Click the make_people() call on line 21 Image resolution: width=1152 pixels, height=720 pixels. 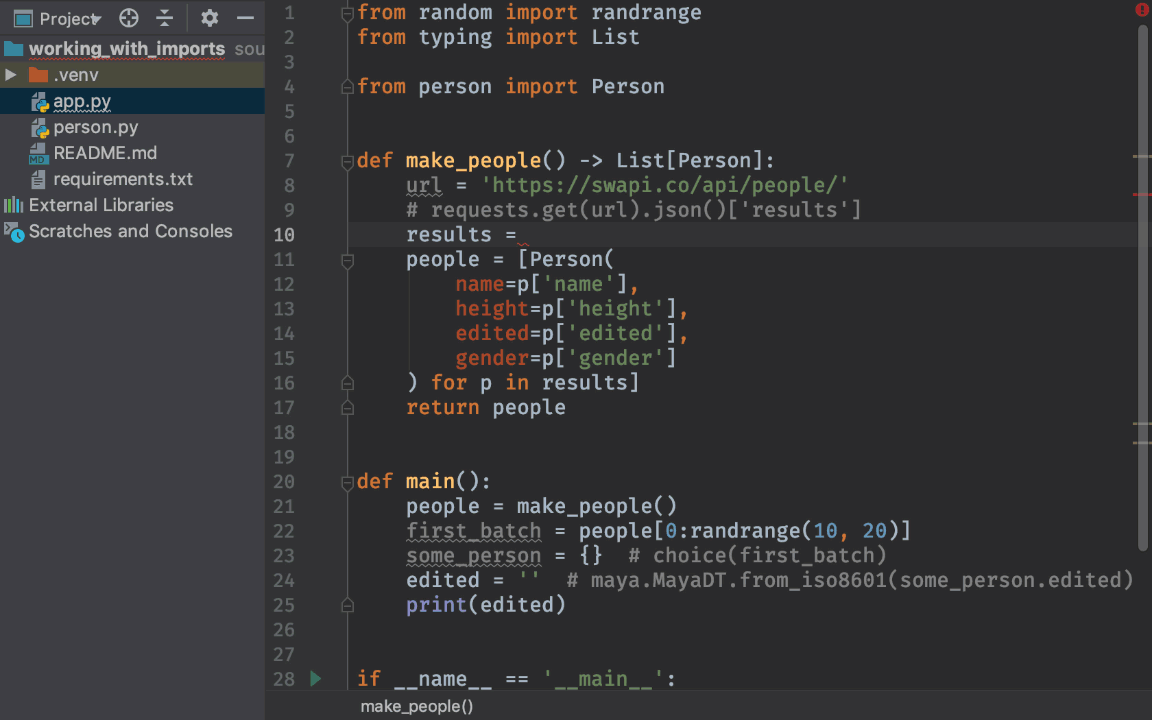(x=597, y=506)
